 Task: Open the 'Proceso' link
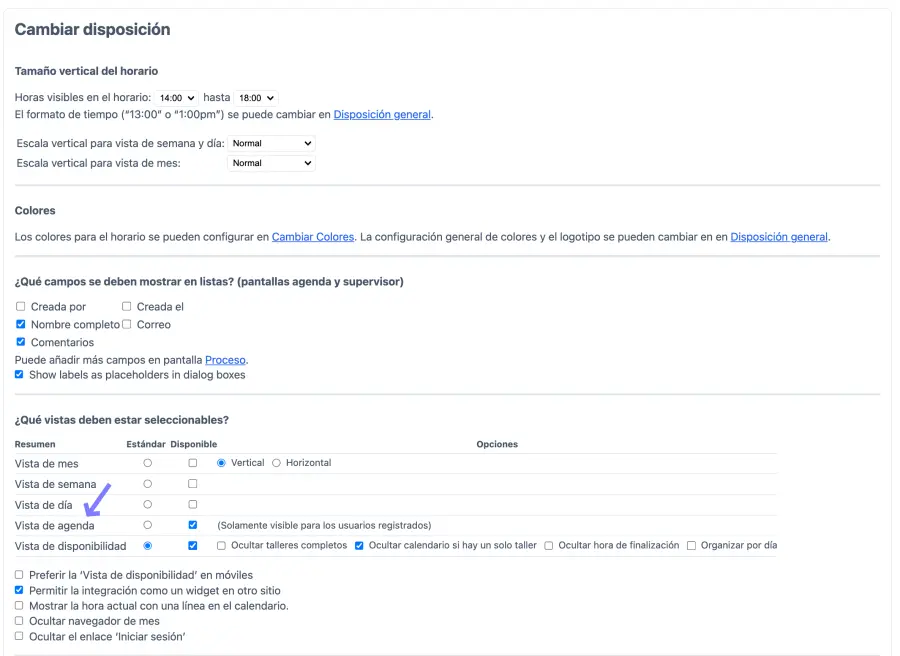(225, 359)
